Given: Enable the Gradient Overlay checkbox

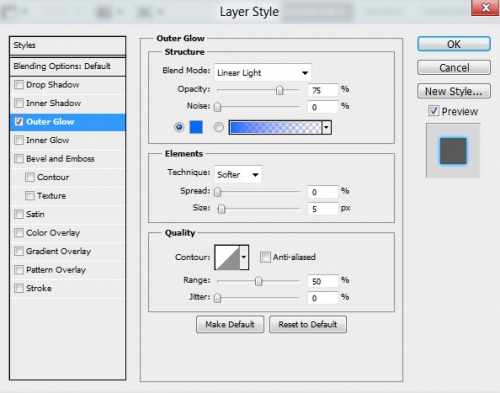Looking at the screenshot, I should pyautogui.click(x=19, y=251).
